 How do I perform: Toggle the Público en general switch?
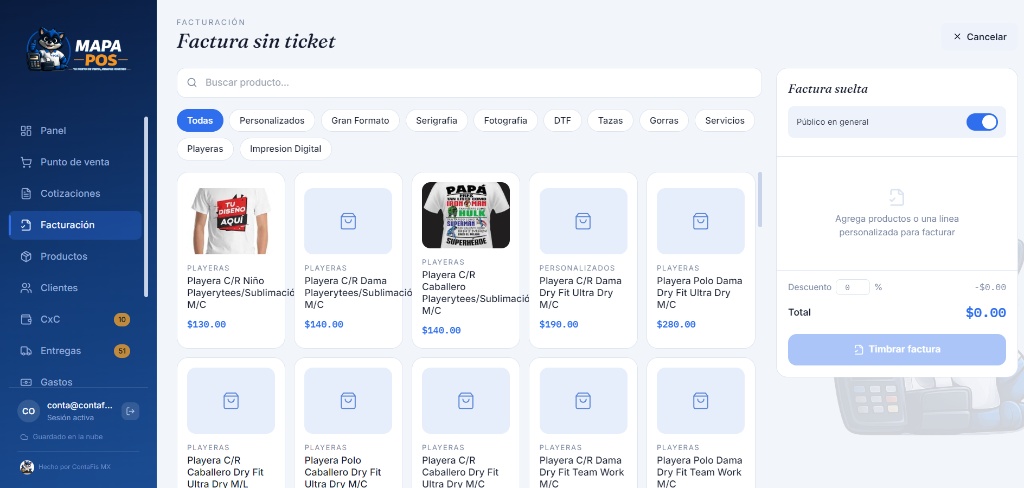[982, 122]
